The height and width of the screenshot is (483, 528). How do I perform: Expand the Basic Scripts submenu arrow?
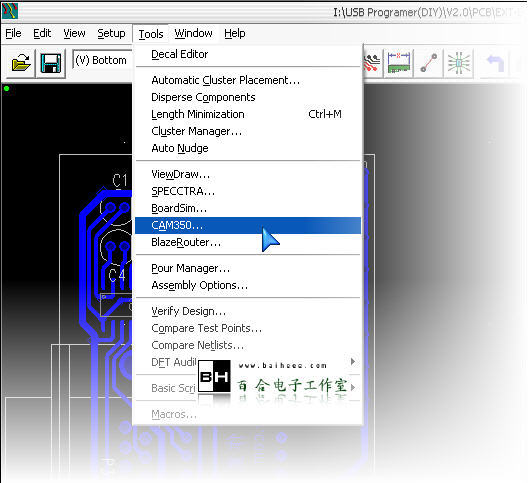tap(353, 387)
